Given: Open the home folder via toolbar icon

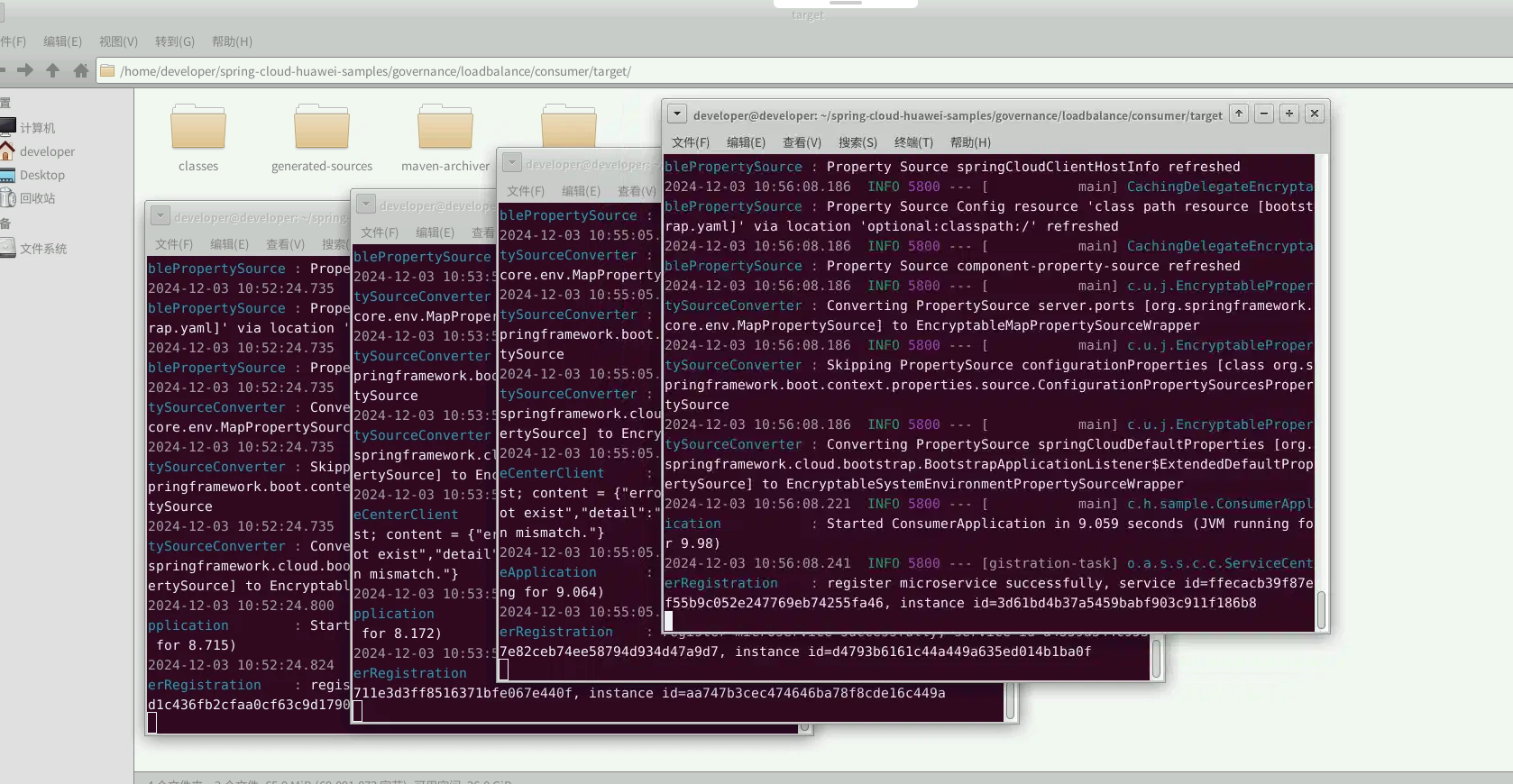Looking at the screenshot, I should (80, 70).
